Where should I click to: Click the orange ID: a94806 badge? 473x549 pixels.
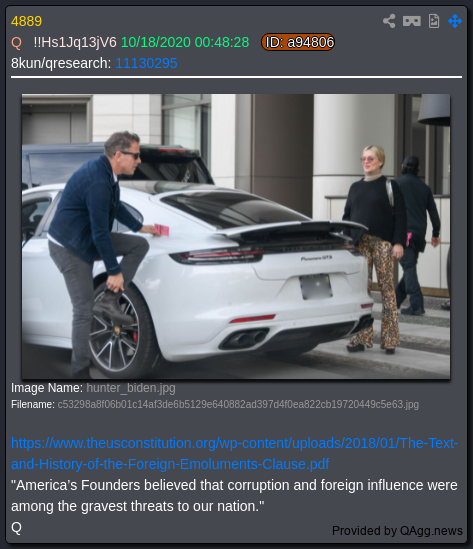[298, 42]
